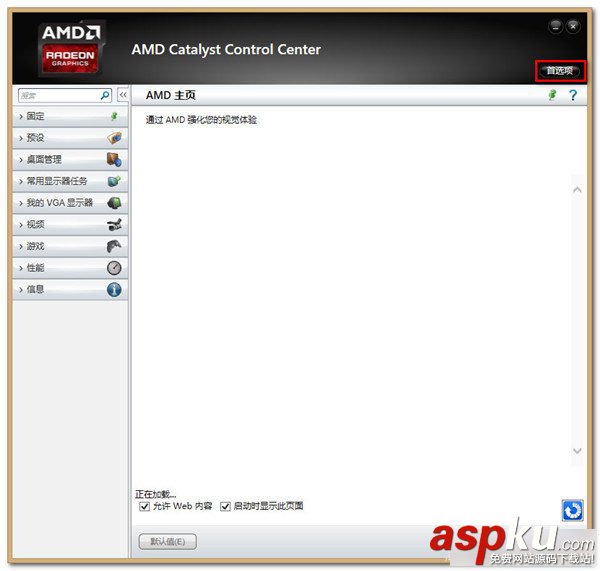Image resolution: width=600 pixels, height=571 pixels.
Task: Open the 桌面管理 menu item
Action: (70, 160)
